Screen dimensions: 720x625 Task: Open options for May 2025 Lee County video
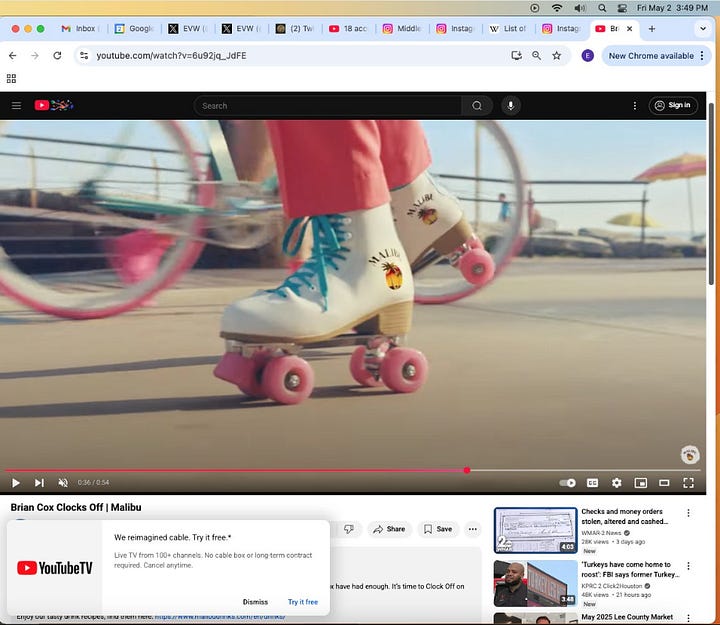(x=688, y=618)
